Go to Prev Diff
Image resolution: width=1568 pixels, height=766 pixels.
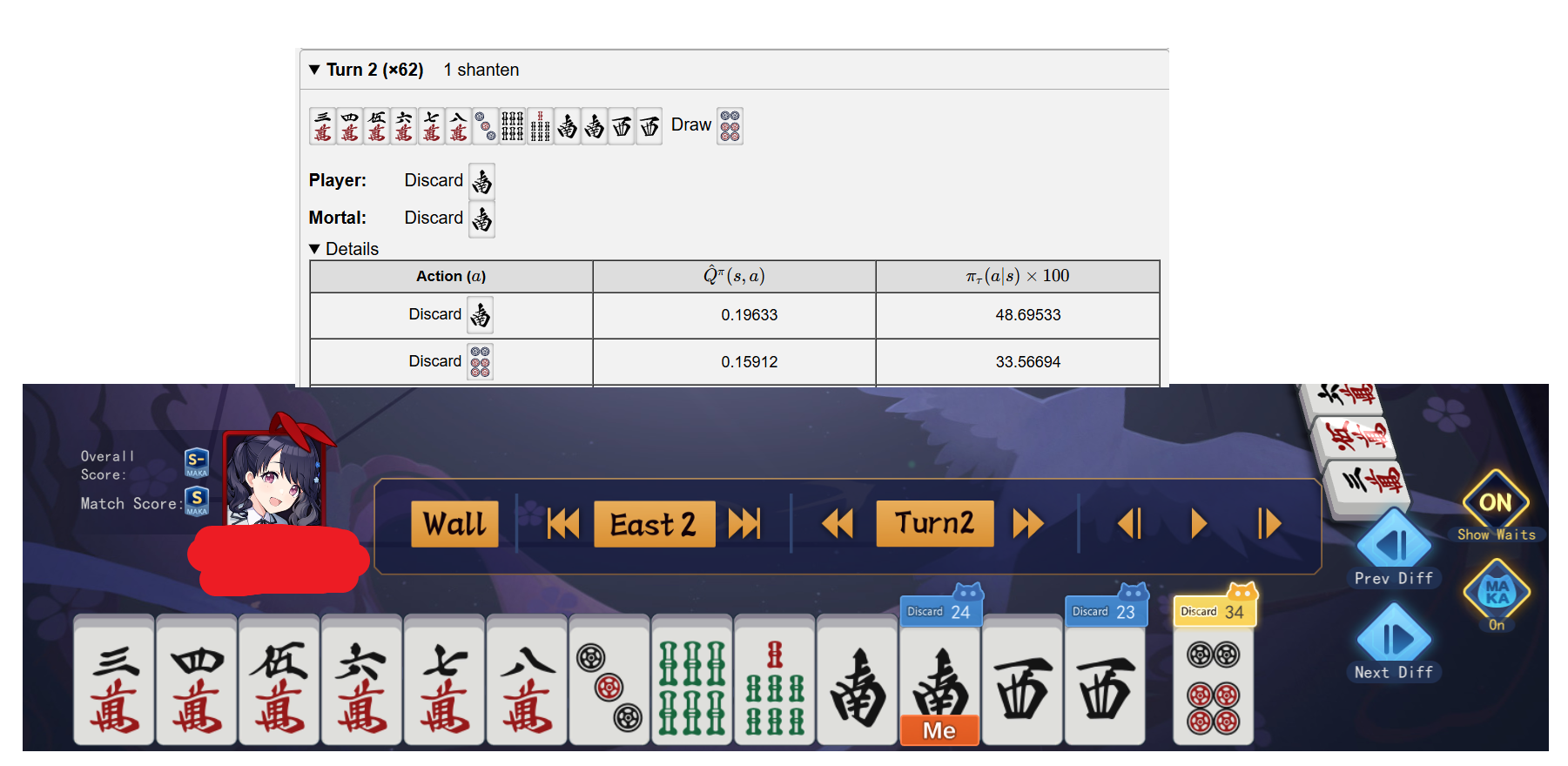click(1394, 548)
